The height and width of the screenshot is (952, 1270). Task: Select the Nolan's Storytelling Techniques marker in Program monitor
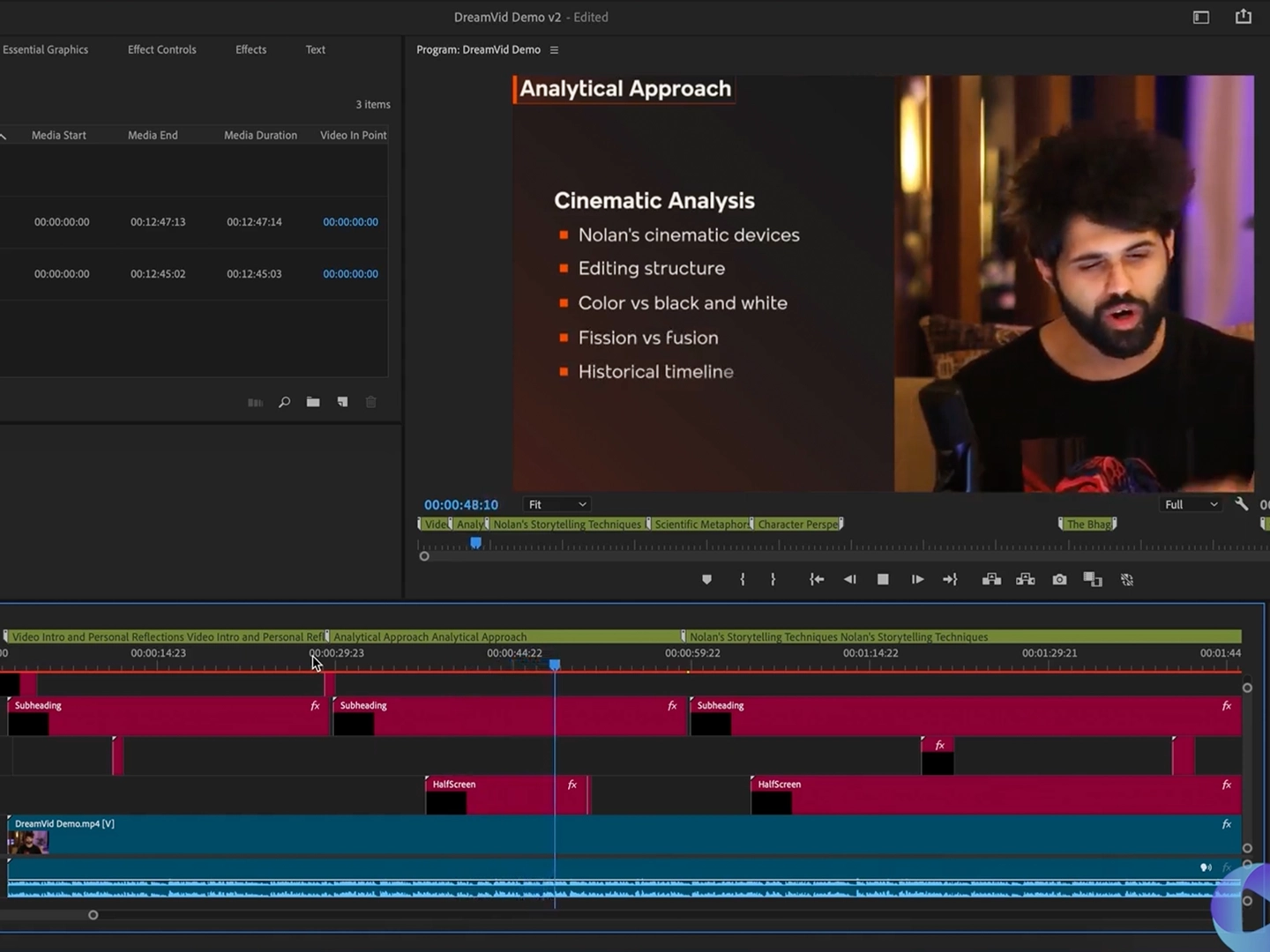(567, 524)
